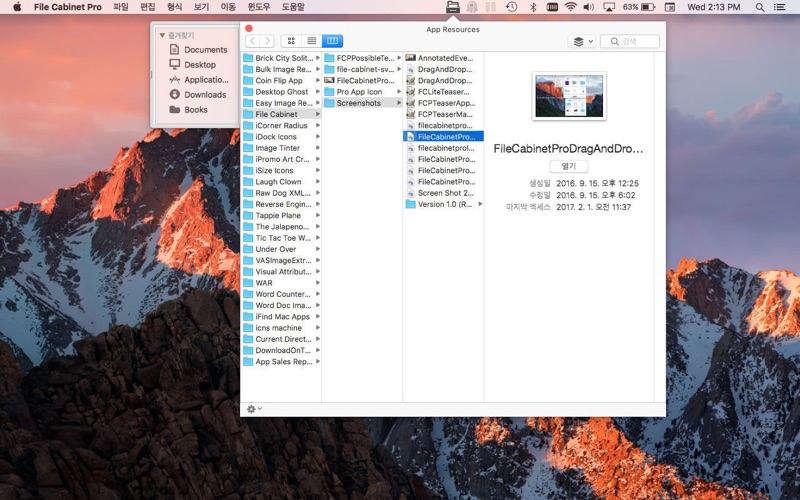Image resolution: width=800 pixels, height=500 pixels.
Task: Select the Under Over folder
Action: click(281, 249)
